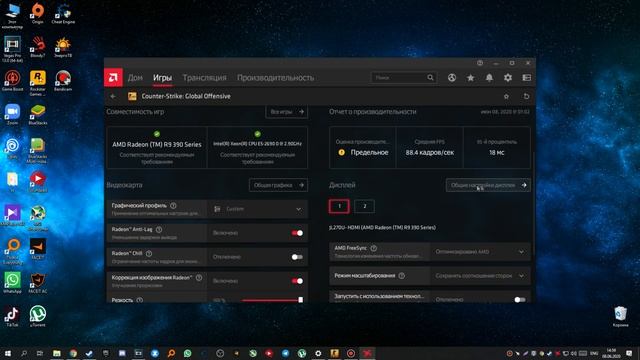
Task: Go back using the left arrow icon
Action: [113, 96]
